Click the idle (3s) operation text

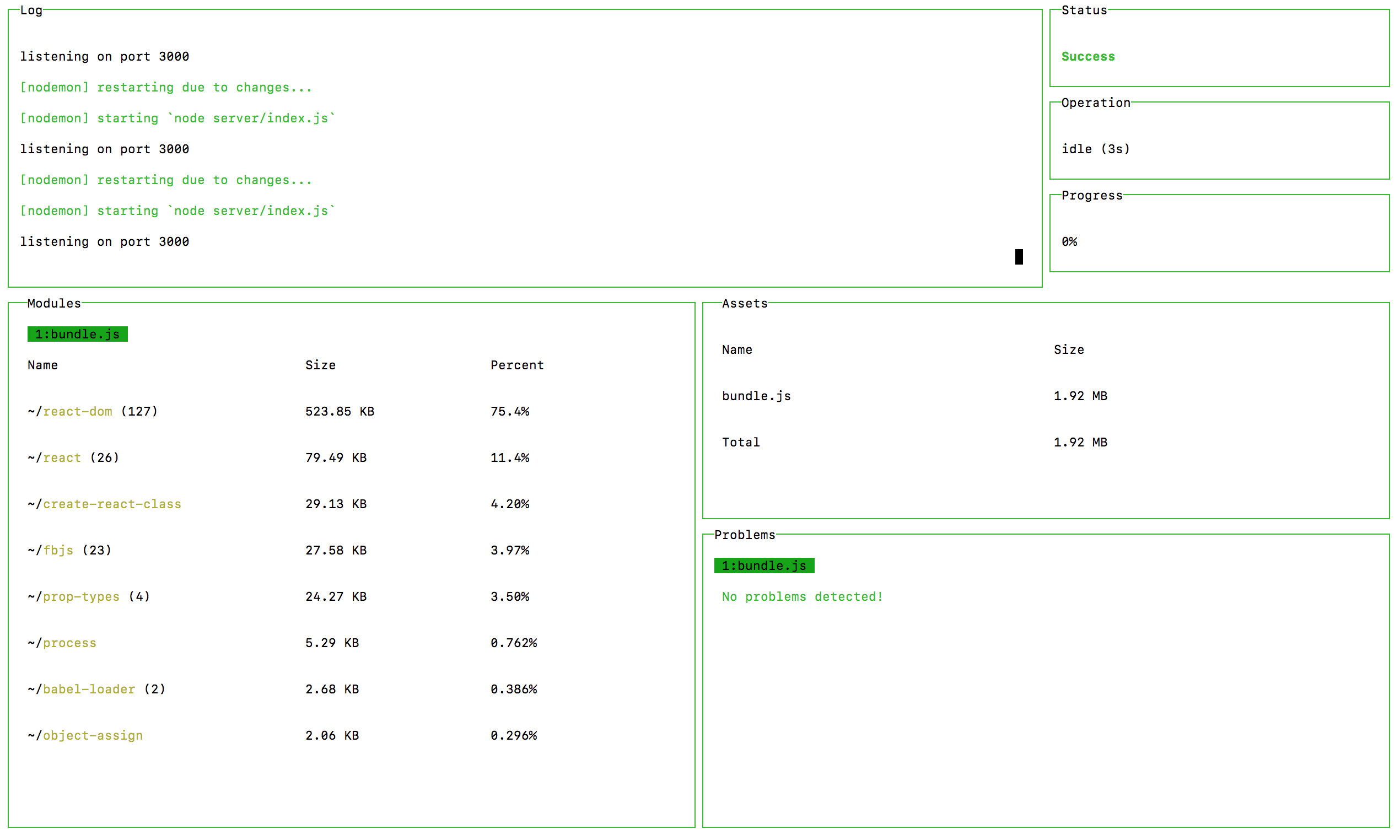coord(1096,149)
